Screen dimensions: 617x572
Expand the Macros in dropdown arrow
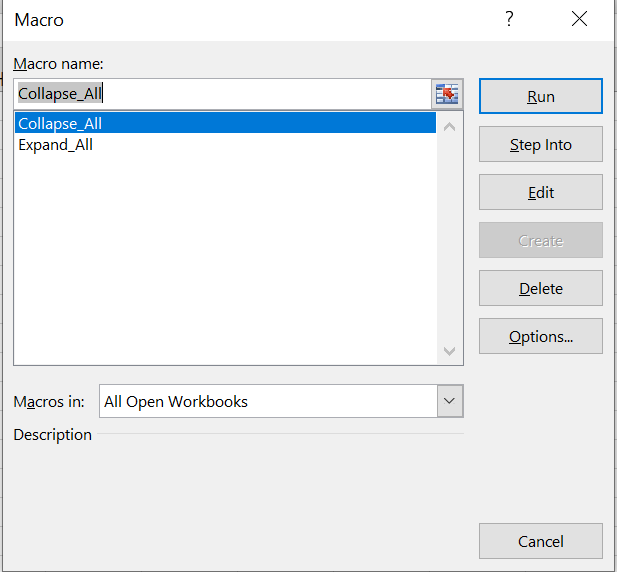point(450,401)
